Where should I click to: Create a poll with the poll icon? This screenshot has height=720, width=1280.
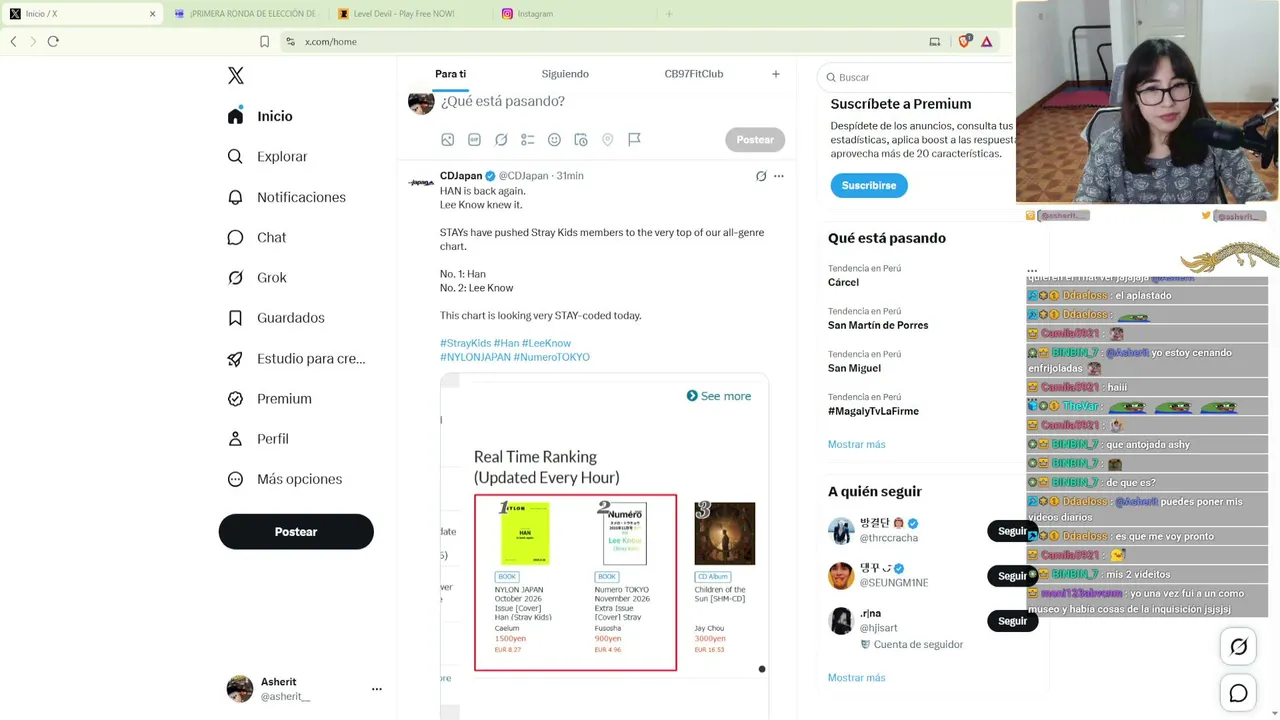click(x=528, y=140)
